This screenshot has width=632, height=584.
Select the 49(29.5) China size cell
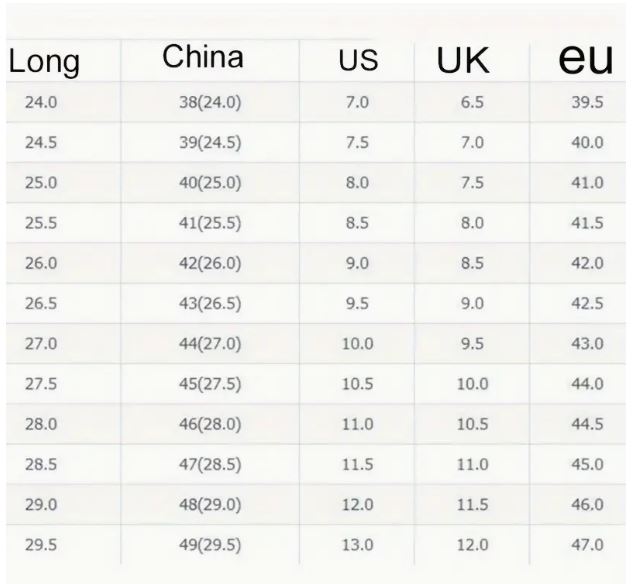[210, 545]
